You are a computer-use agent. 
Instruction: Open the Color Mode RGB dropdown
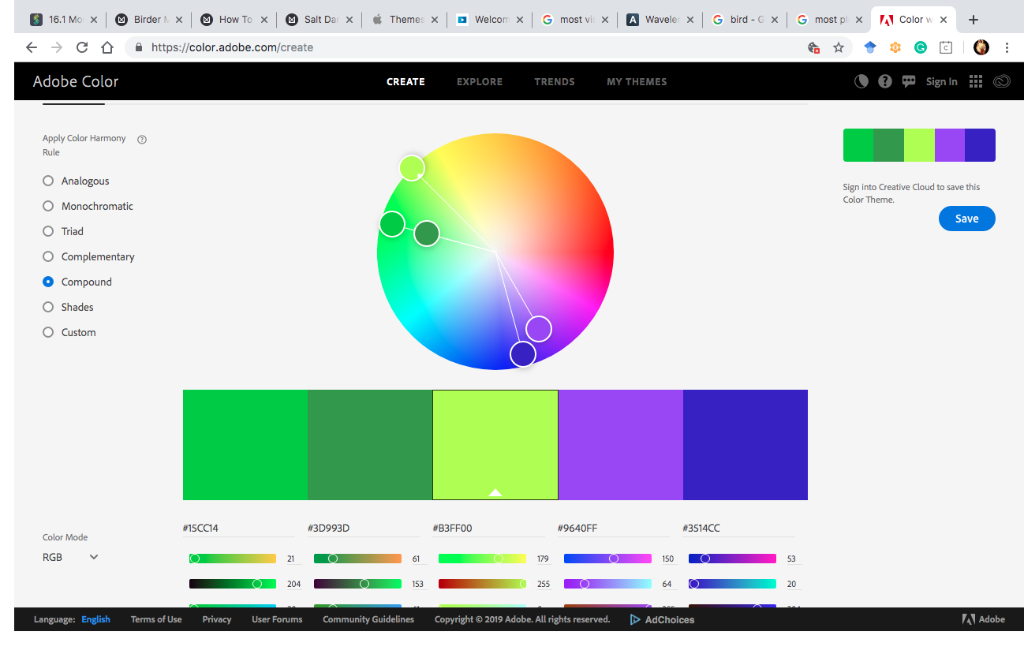coord(68,557)
